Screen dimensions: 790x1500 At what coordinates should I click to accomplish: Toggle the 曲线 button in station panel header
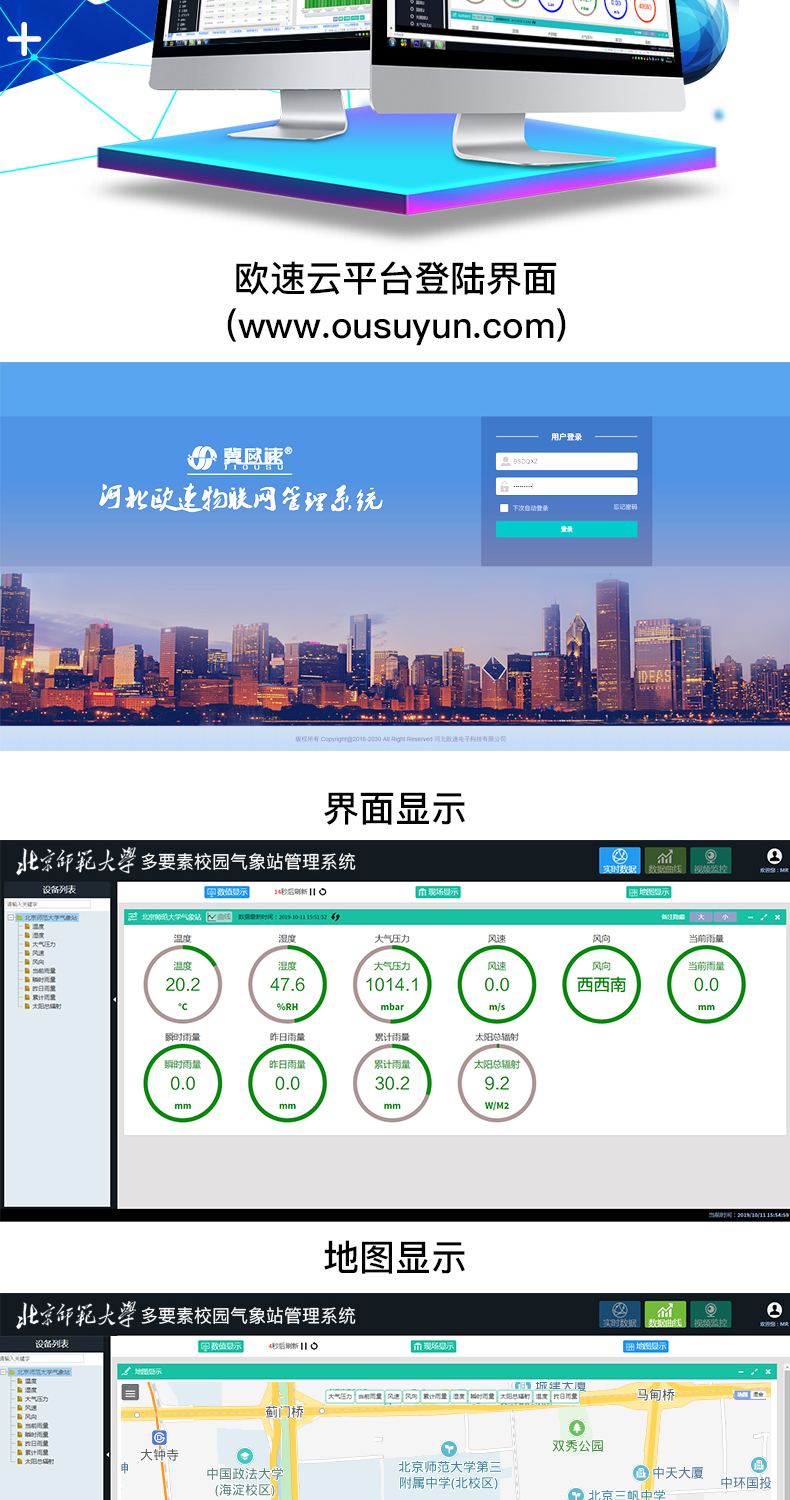click(219, 917)
